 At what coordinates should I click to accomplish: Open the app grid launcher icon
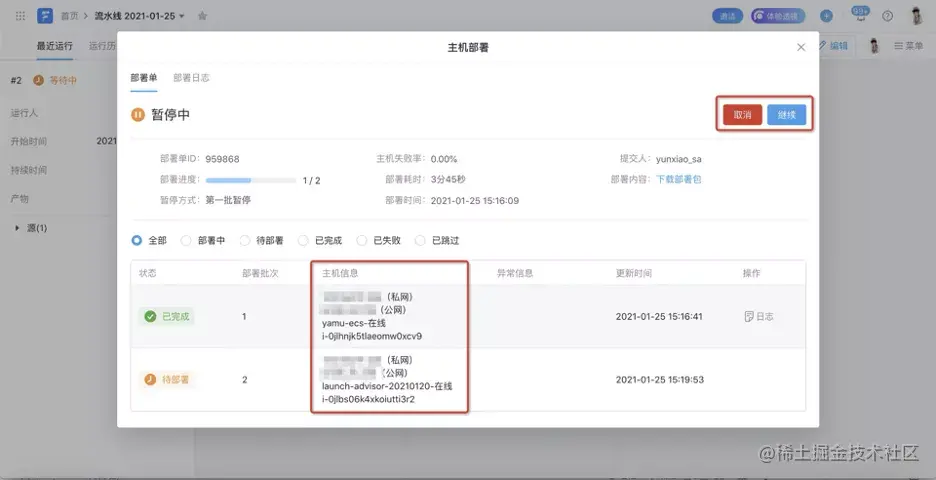click(x=20, y=16)
